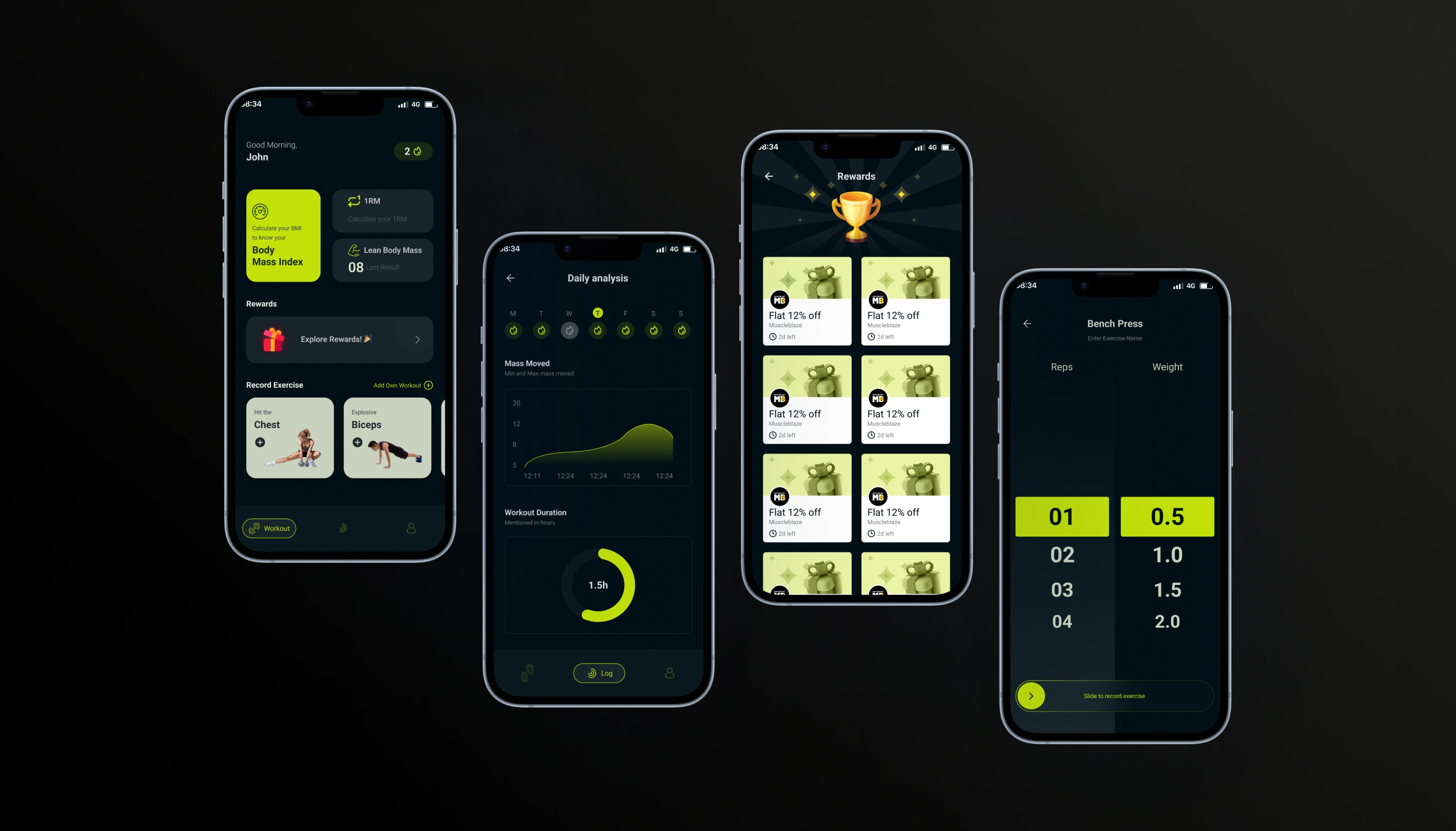The width and height of the screenshot is (1456, 831).
Task: Select Weight column in Bench Press screen
Action: (1167, 367)
